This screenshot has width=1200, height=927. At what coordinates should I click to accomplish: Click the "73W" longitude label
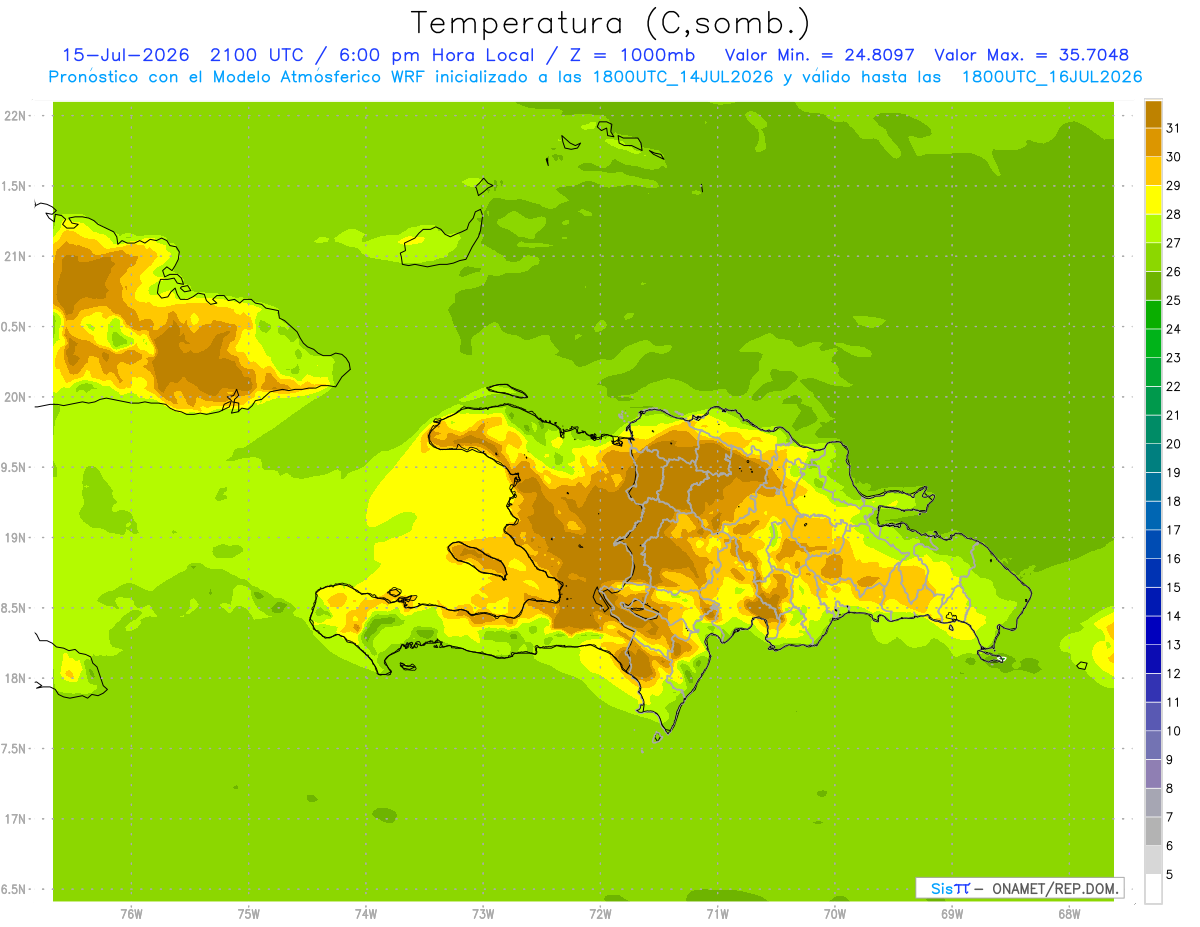(x=483, y=915)
